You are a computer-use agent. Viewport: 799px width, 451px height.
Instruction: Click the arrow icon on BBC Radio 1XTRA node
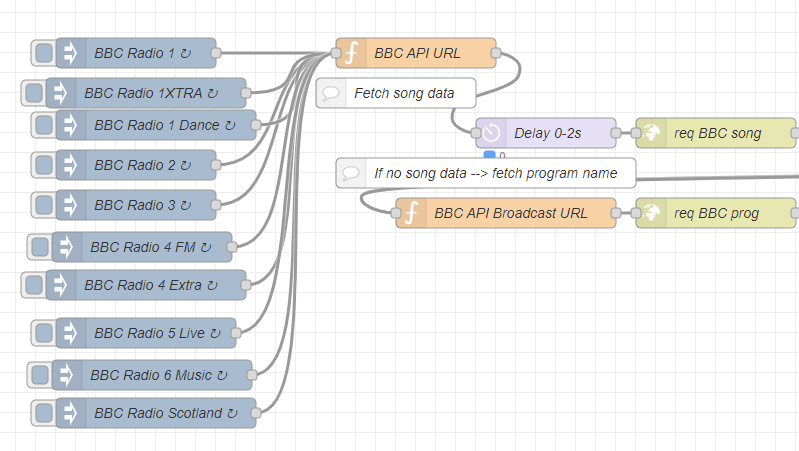tap(60, 93)
